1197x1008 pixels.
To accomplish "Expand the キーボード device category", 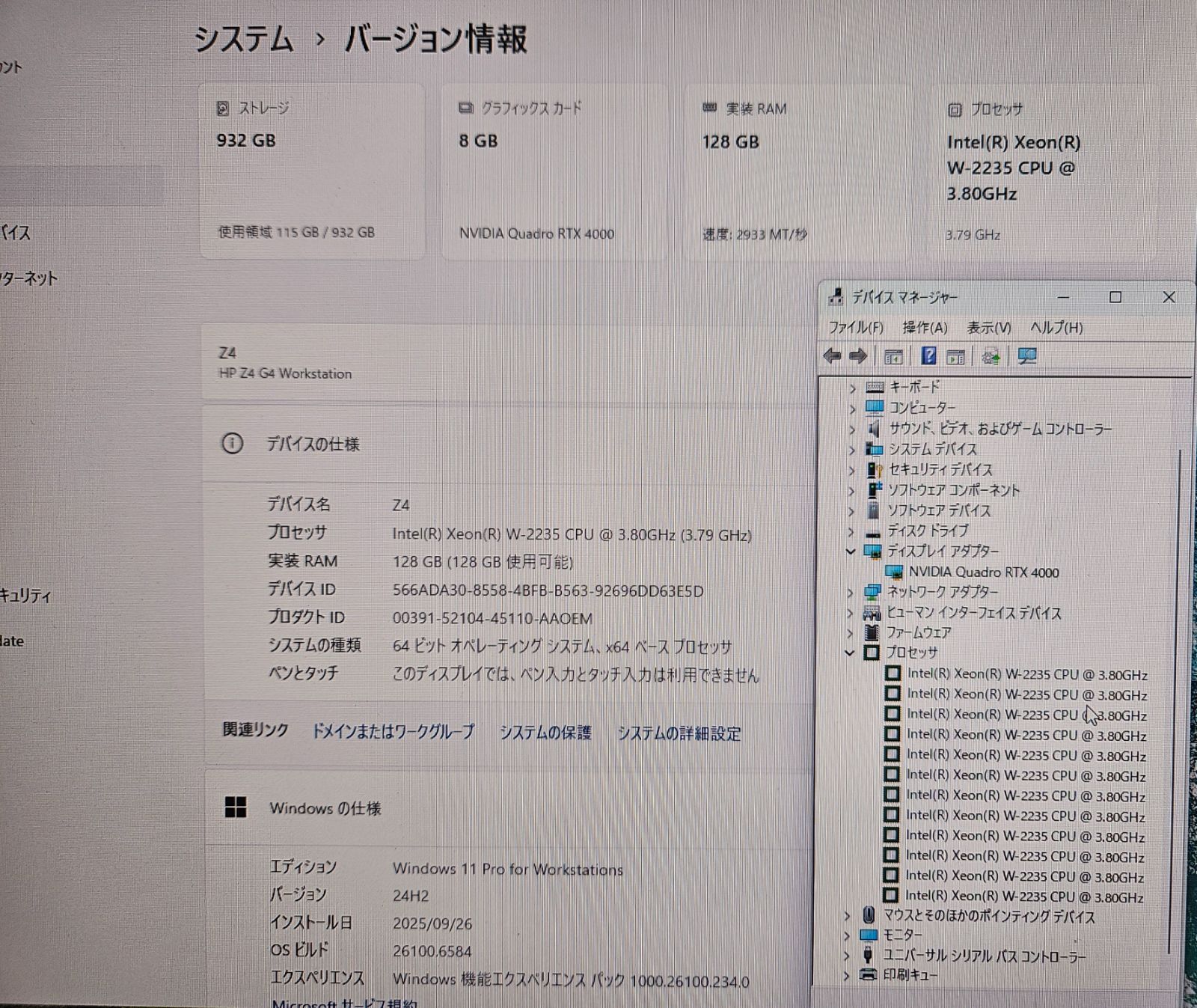I will click(852, 387).
